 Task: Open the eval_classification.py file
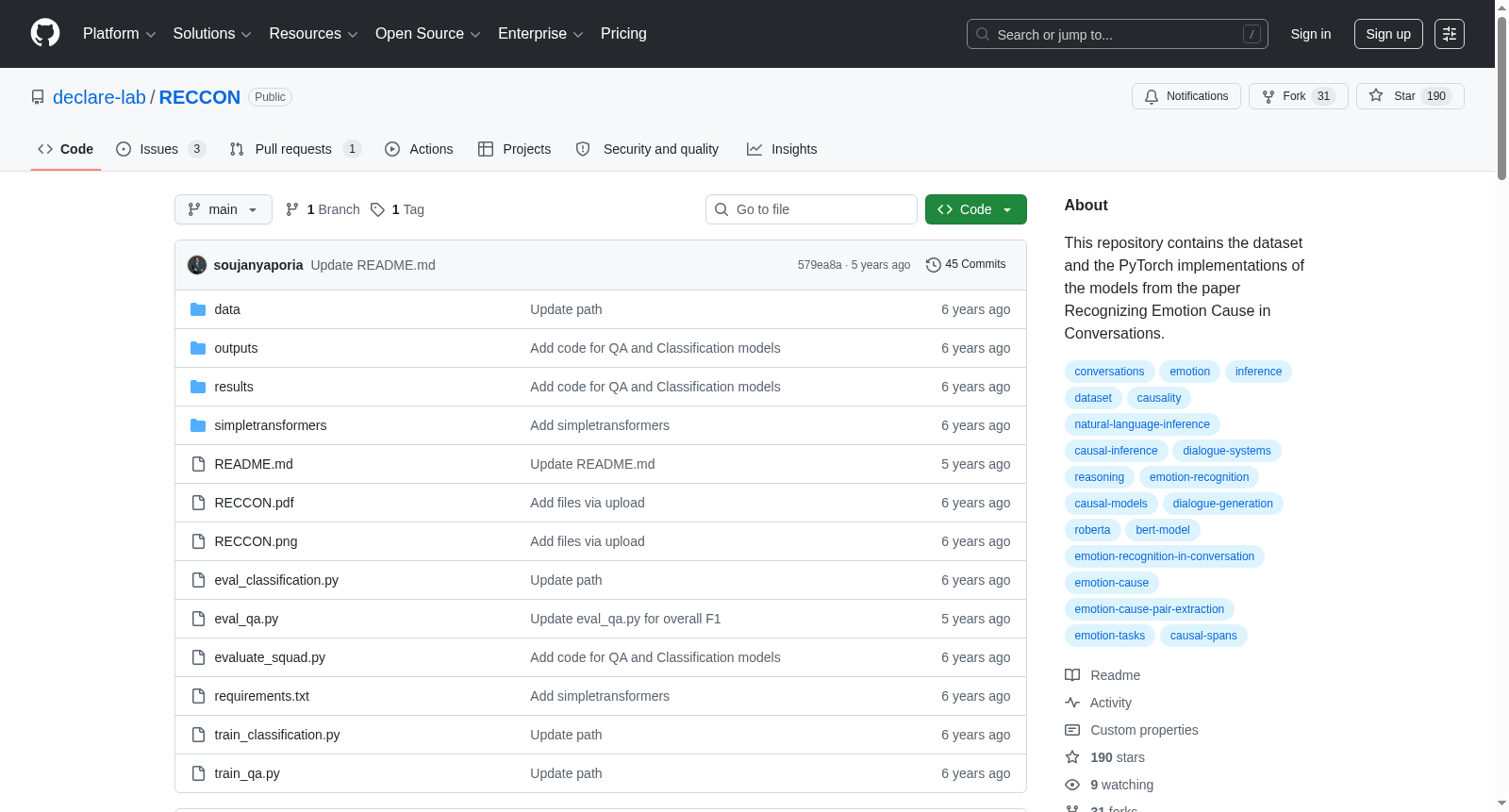pyautogui.click(x=276, y=580)
